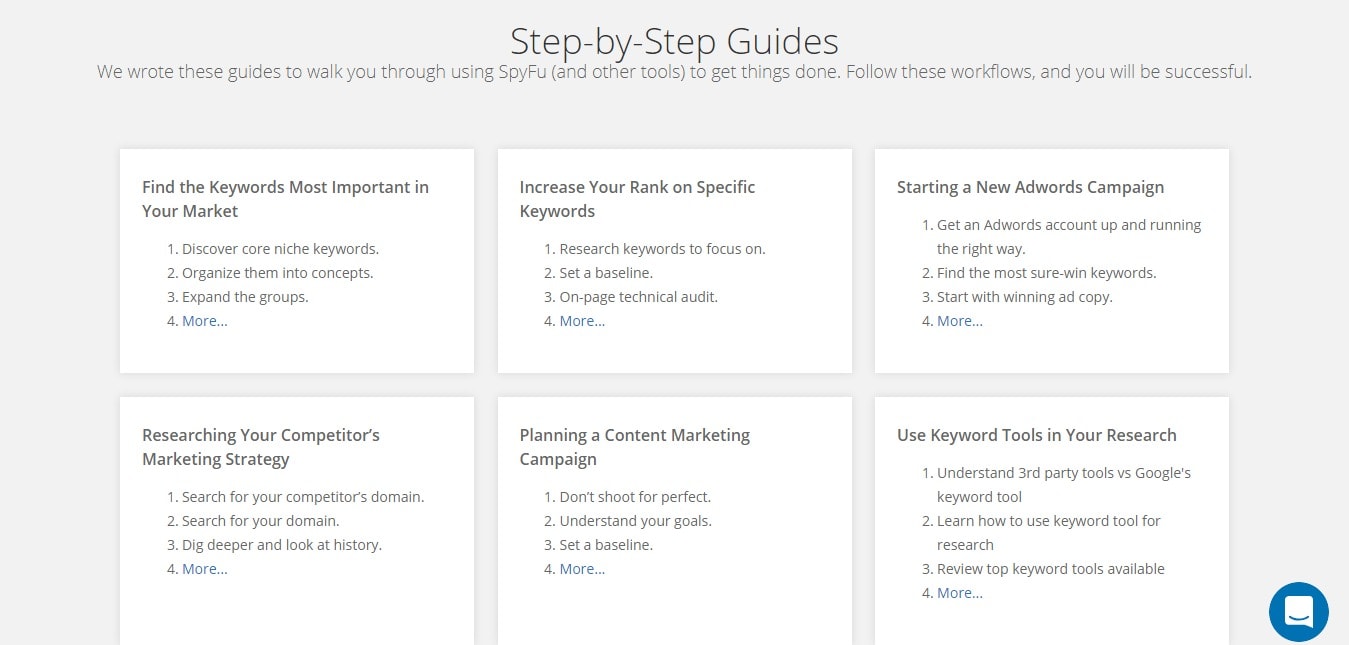Click the 'Starting a New Adwords Campaign' title
This screenshot has width=1349, height=645.
[1030, 187]
